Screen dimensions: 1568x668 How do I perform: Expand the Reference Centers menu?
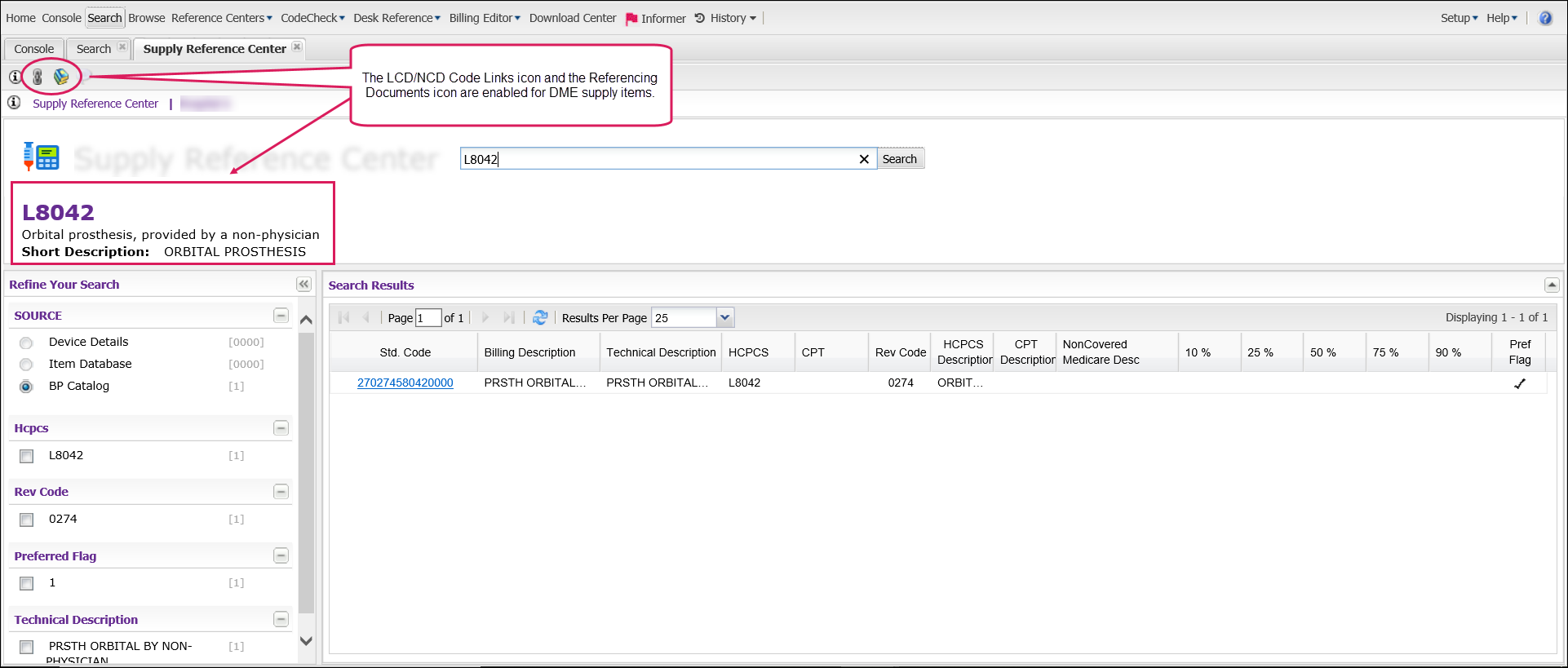click(221, 18)
